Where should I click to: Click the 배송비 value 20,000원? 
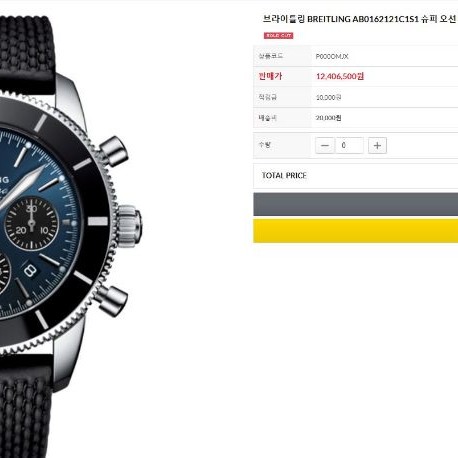(329, 118)
